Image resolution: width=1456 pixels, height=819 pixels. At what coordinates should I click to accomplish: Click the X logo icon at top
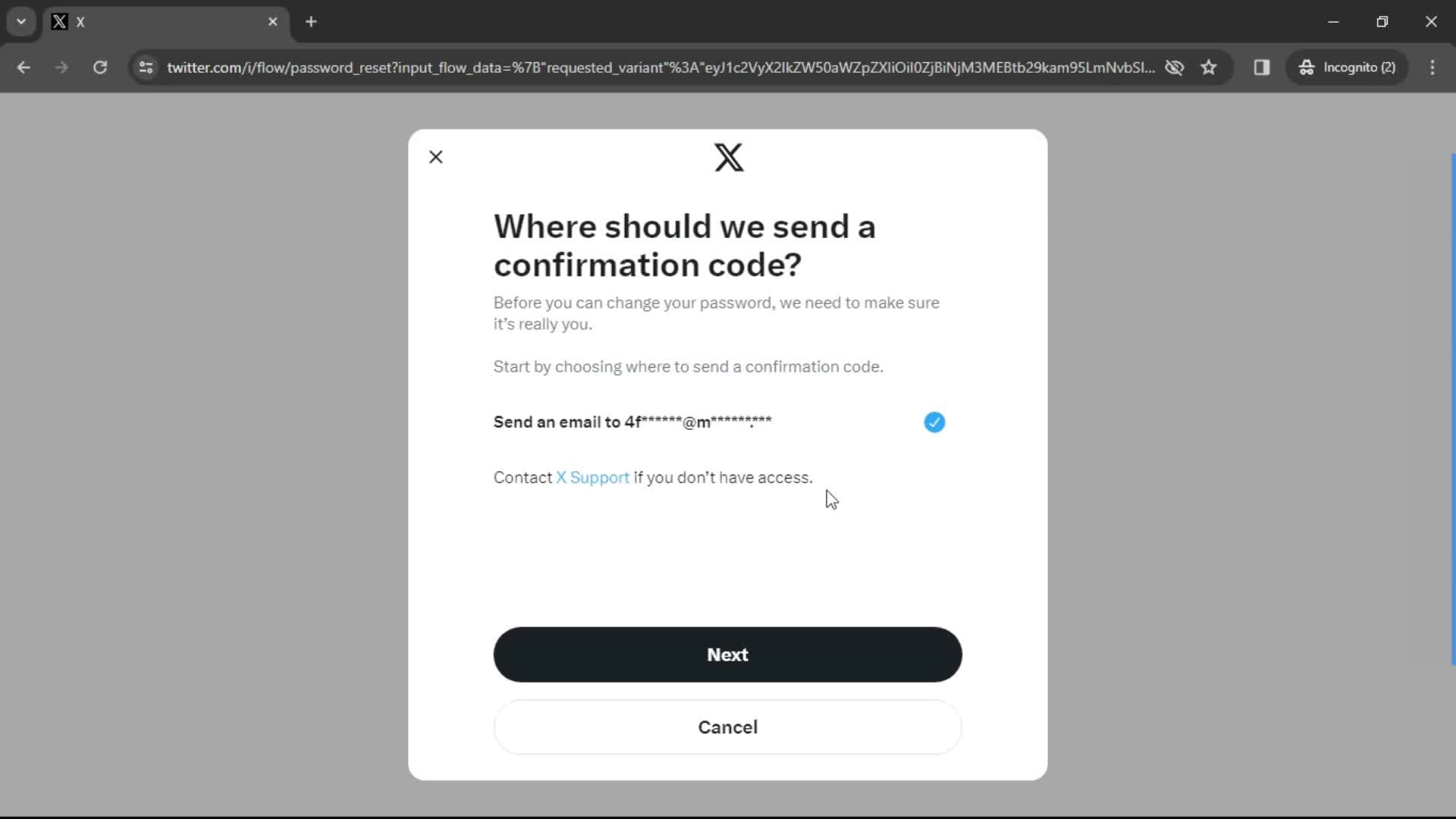(728, 157)
